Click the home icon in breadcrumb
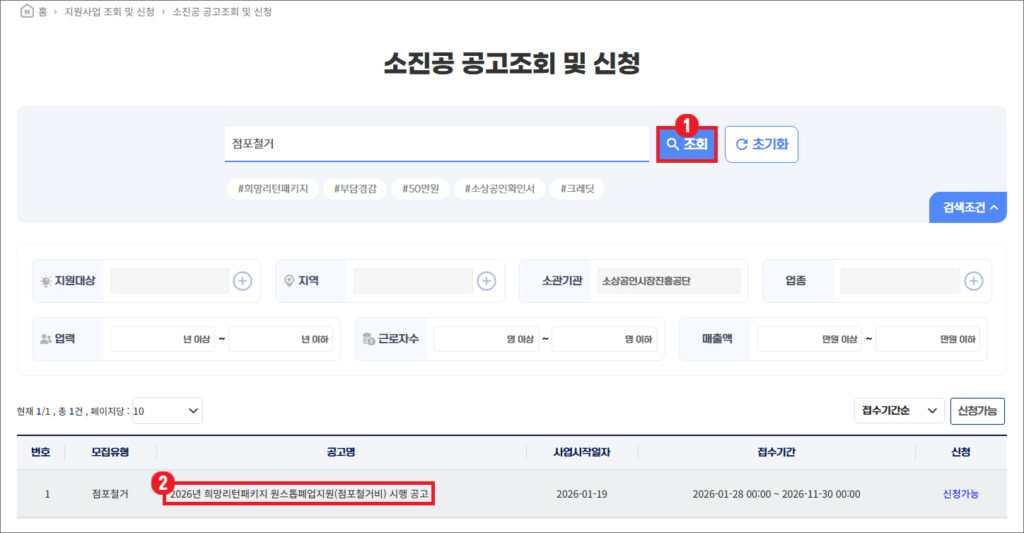This screenshot has width=1024, height=533. click(27, 12)
